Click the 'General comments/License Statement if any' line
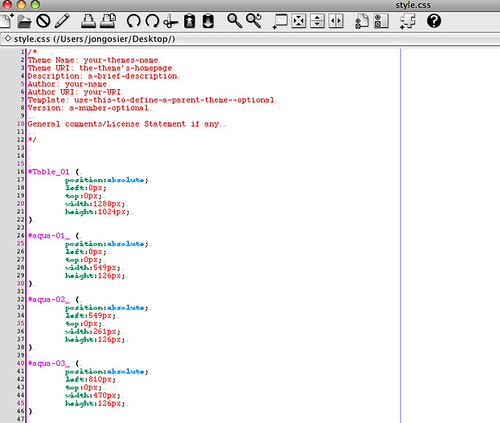Image resolution: width=500 pixels, height=423 pixels. (124, 124)
